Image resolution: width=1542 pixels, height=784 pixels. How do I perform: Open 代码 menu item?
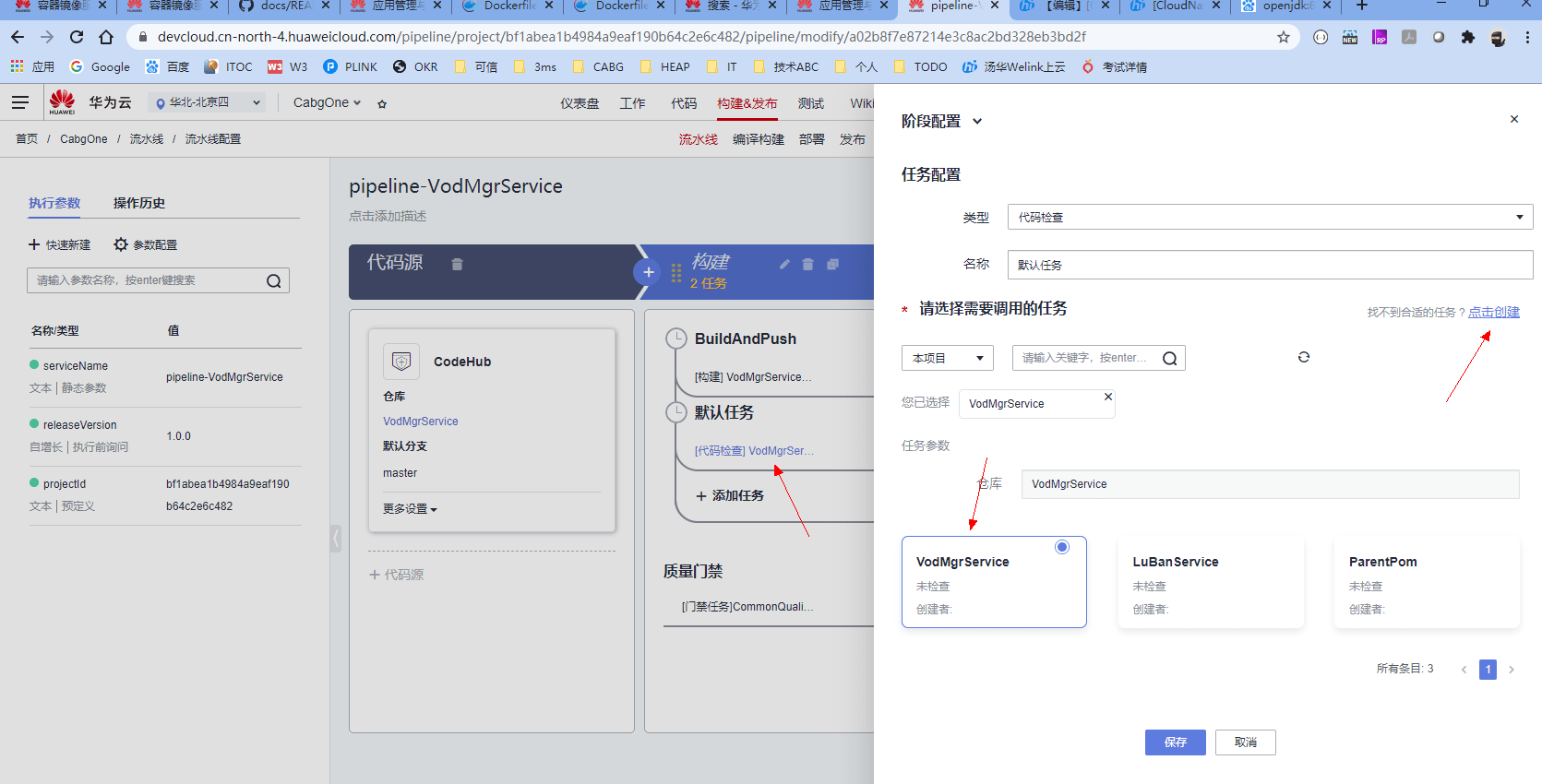[x=684, y=103]
